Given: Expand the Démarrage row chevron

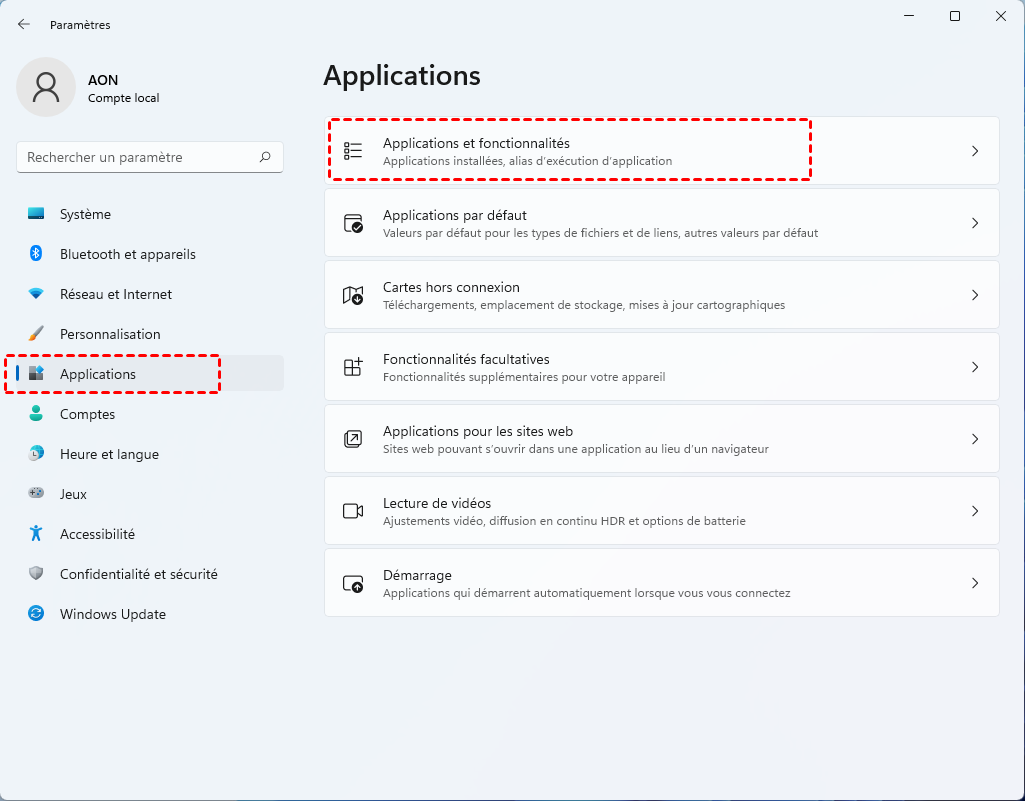Looking at the screenshot, I should [x=975, y=583].
